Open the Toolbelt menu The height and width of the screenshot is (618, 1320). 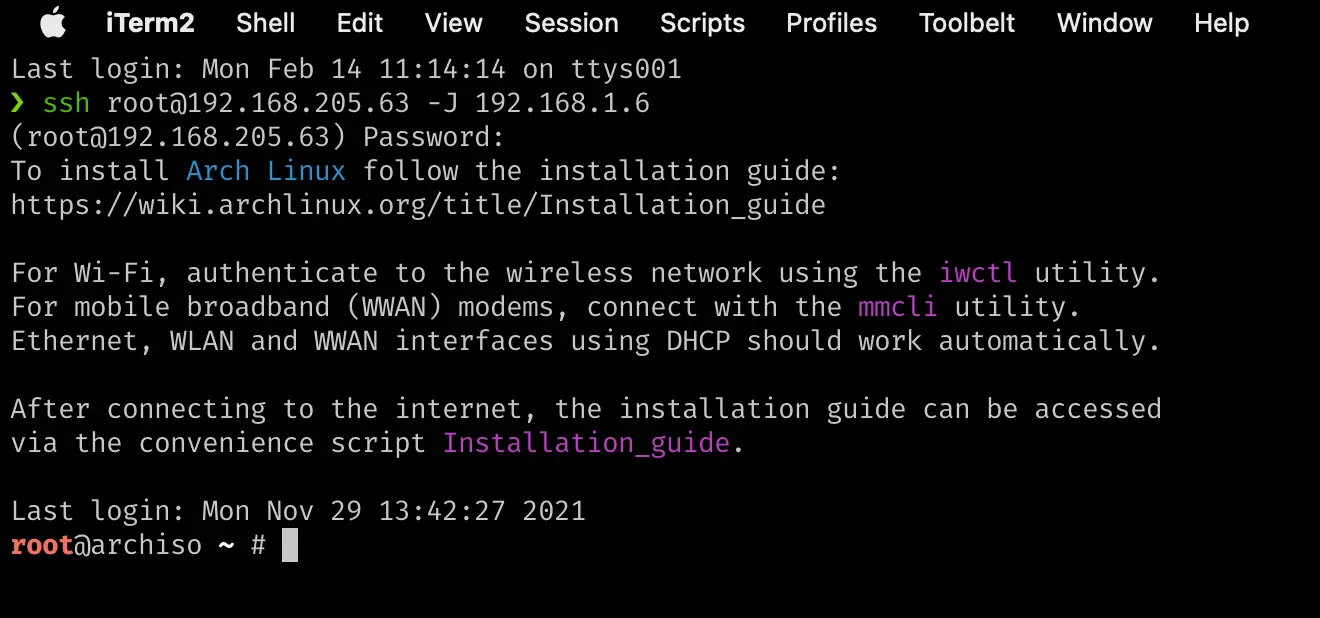(966, 22)
